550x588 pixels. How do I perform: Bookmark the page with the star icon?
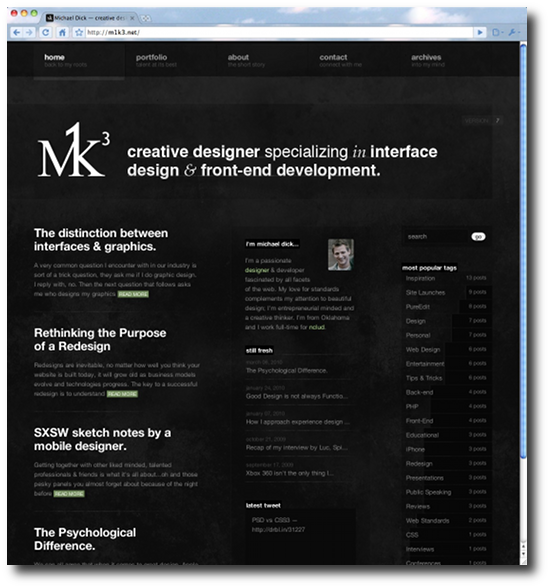coord(79,33)
